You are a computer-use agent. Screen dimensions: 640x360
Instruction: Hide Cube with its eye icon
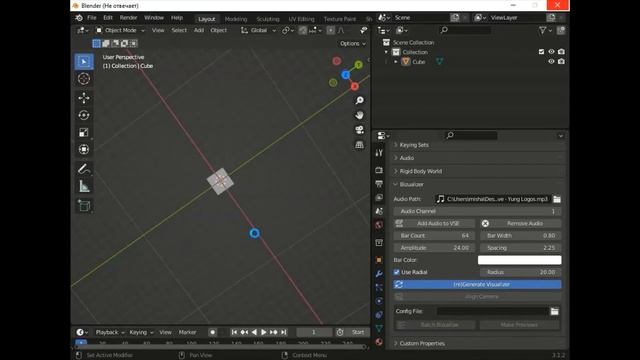tap(551, 62)
